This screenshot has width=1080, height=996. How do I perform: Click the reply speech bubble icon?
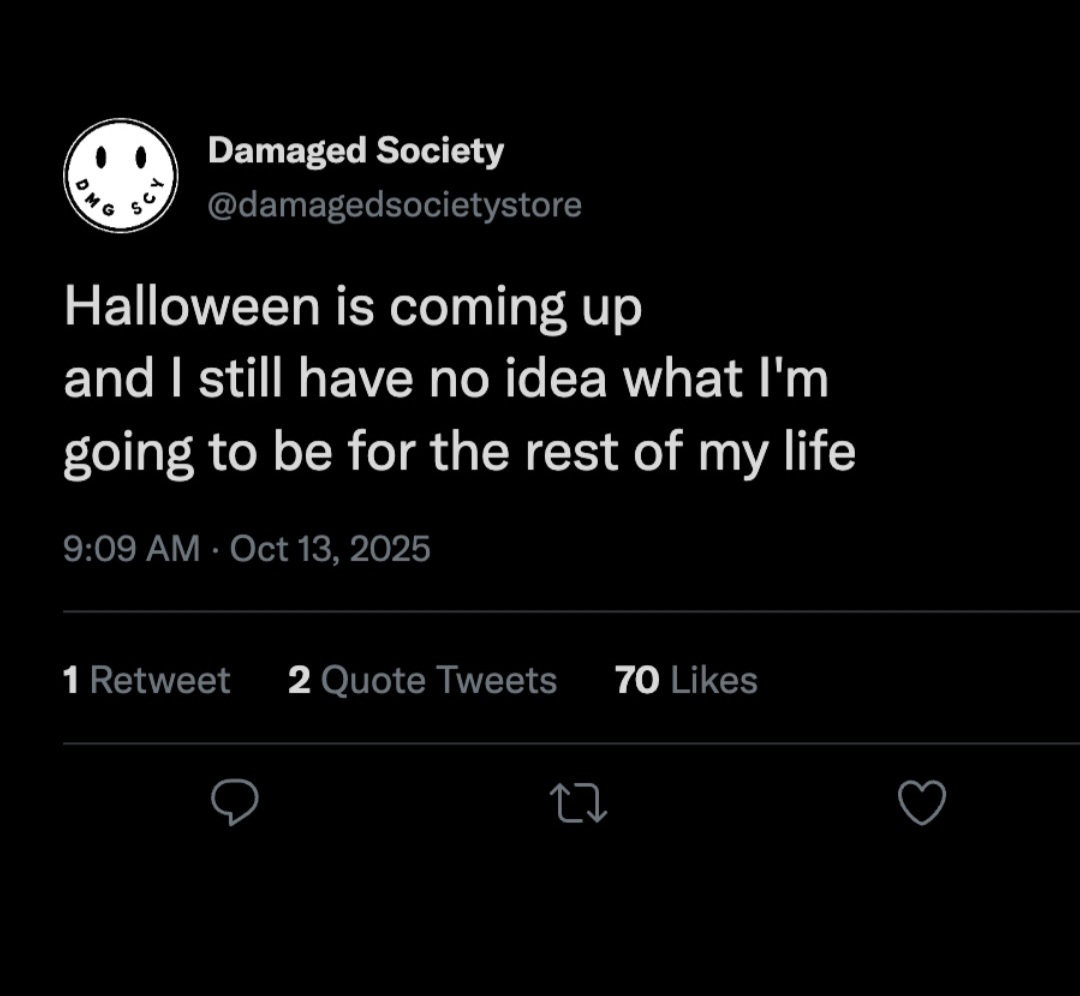tap(235, 803)
